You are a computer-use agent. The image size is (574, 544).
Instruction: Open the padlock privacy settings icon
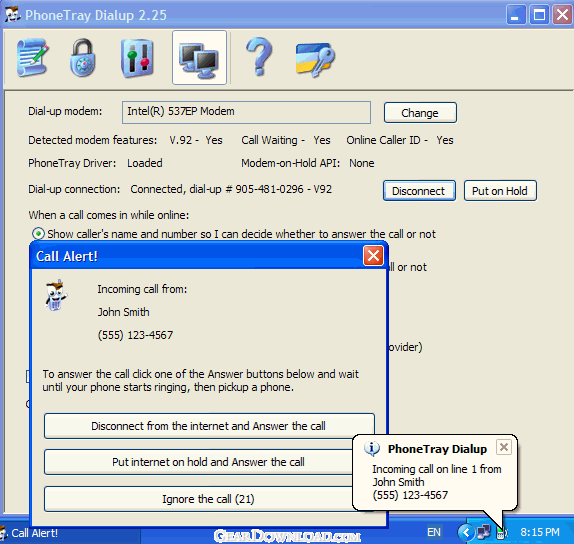(x=83, y=57)
